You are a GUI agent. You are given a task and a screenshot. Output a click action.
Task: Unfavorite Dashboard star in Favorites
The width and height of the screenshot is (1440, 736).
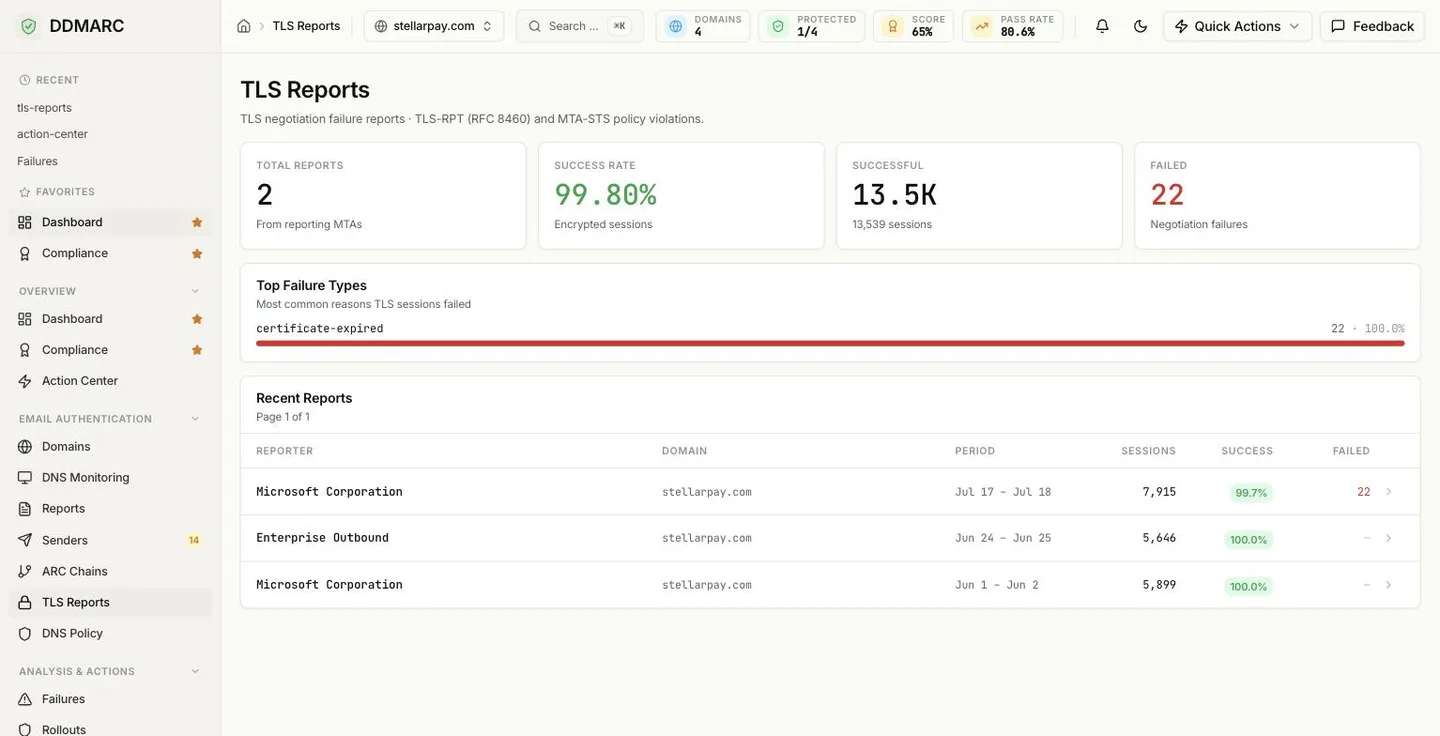point(197,222)
